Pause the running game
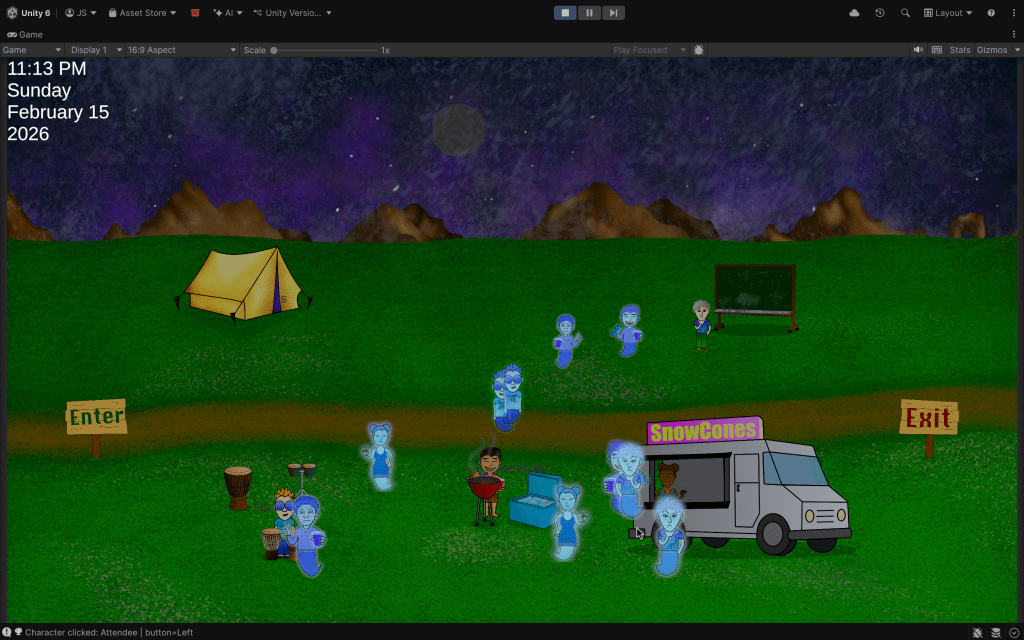This screenshot has width=1024, height=640. tap(589, 13)
